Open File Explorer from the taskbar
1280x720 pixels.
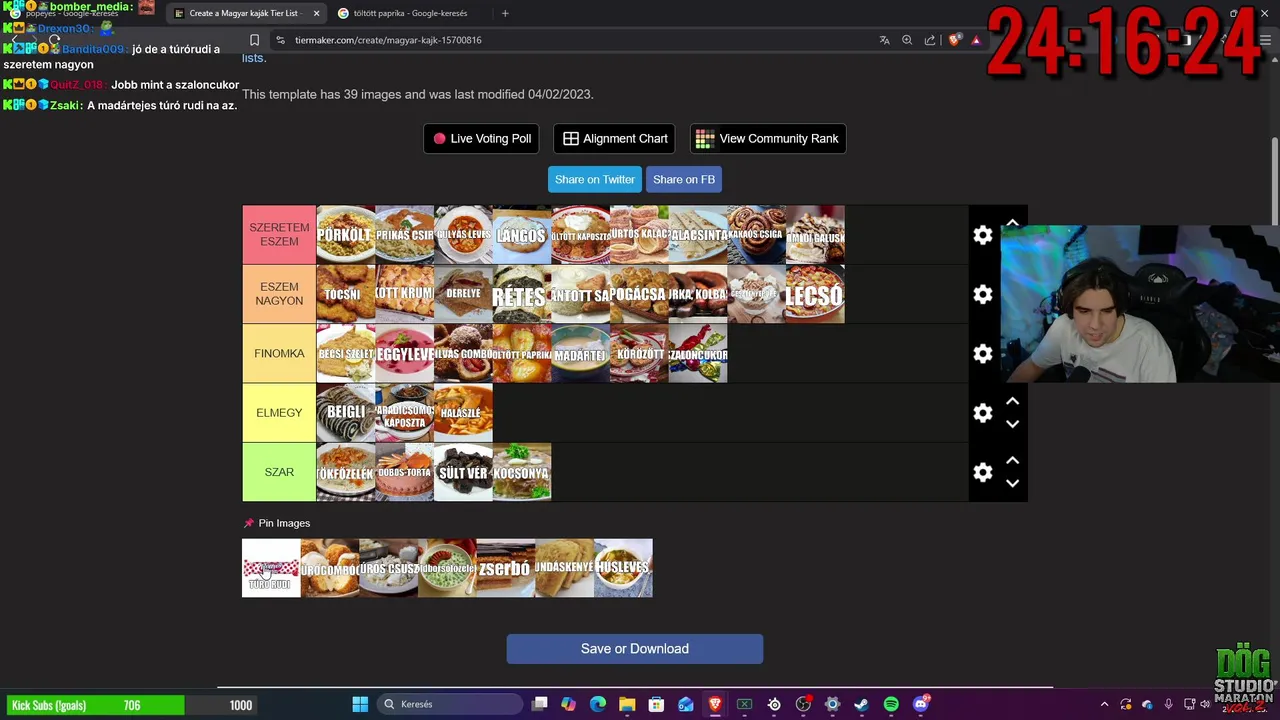click(627, 704)
